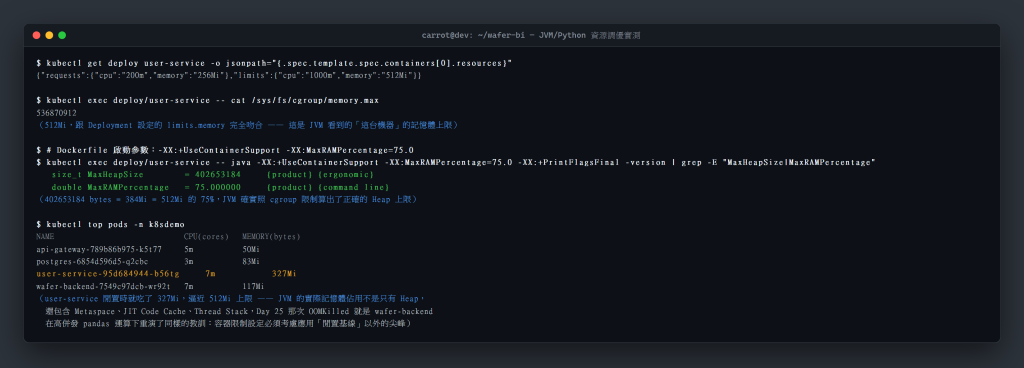Image resolution: width=1024 pixels, height=368 pixels.
Task: Select pod 'api-gateway-789b86b975-k5t77'
Action: click(x=99, y=249)
